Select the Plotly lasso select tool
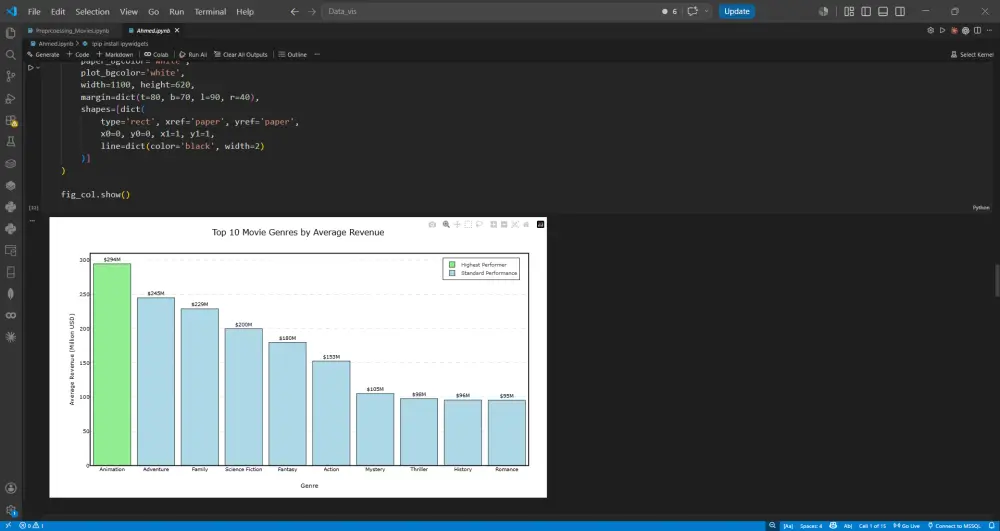Screen dimensions: 1000x531 480,224
